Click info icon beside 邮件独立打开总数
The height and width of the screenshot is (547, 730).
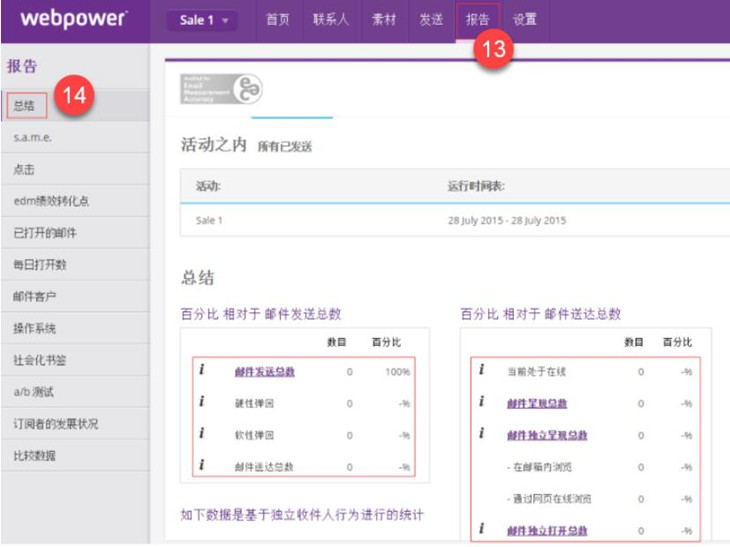(482, 528)
